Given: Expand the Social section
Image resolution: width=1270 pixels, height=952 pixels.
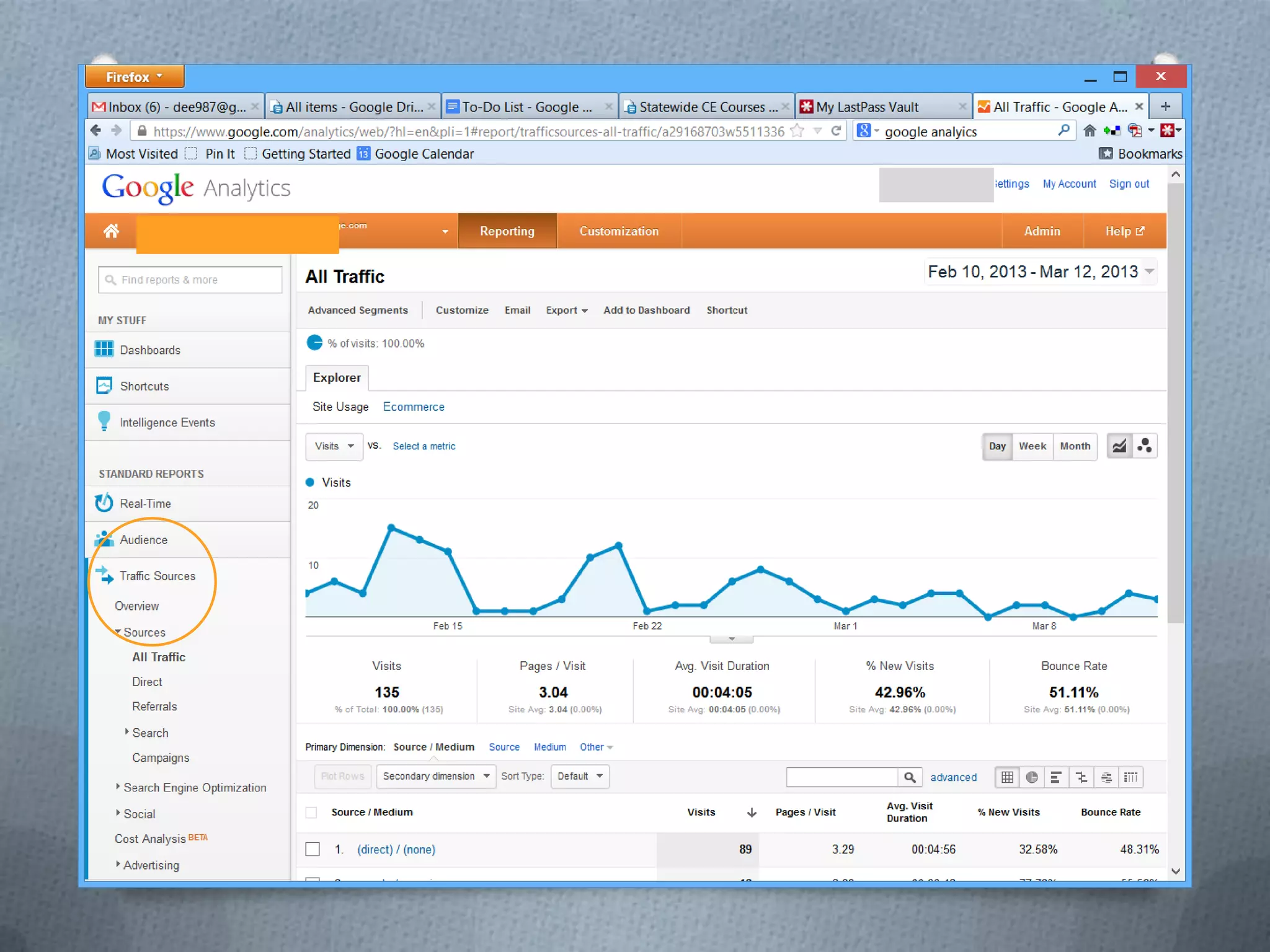Looking at the screenshot, I should click(x=118, y=813).
